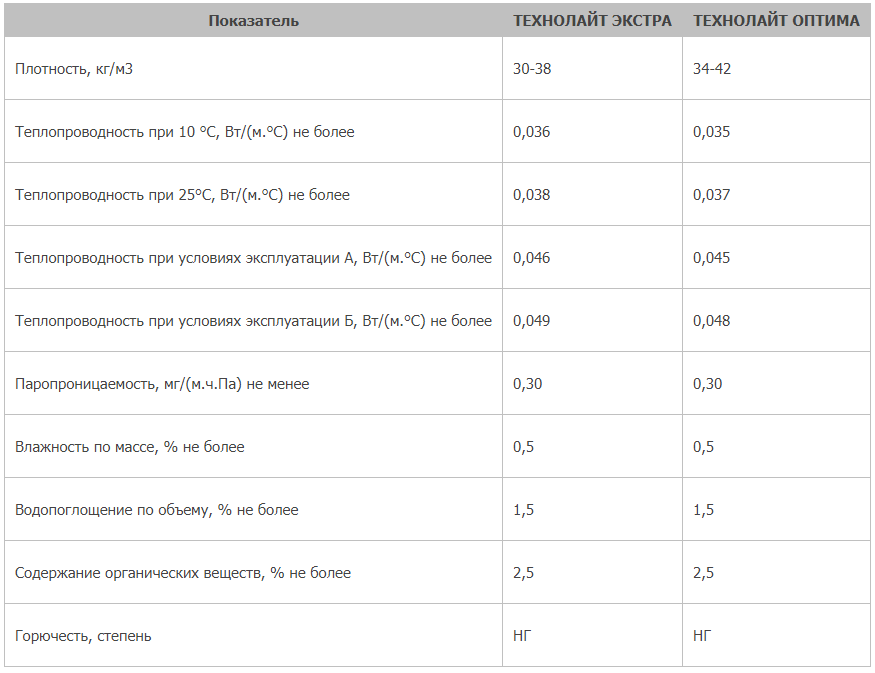875x673 pixels.
Task: Click the 'Горючесть, степень' row label
Action: (x=83, y=636)
